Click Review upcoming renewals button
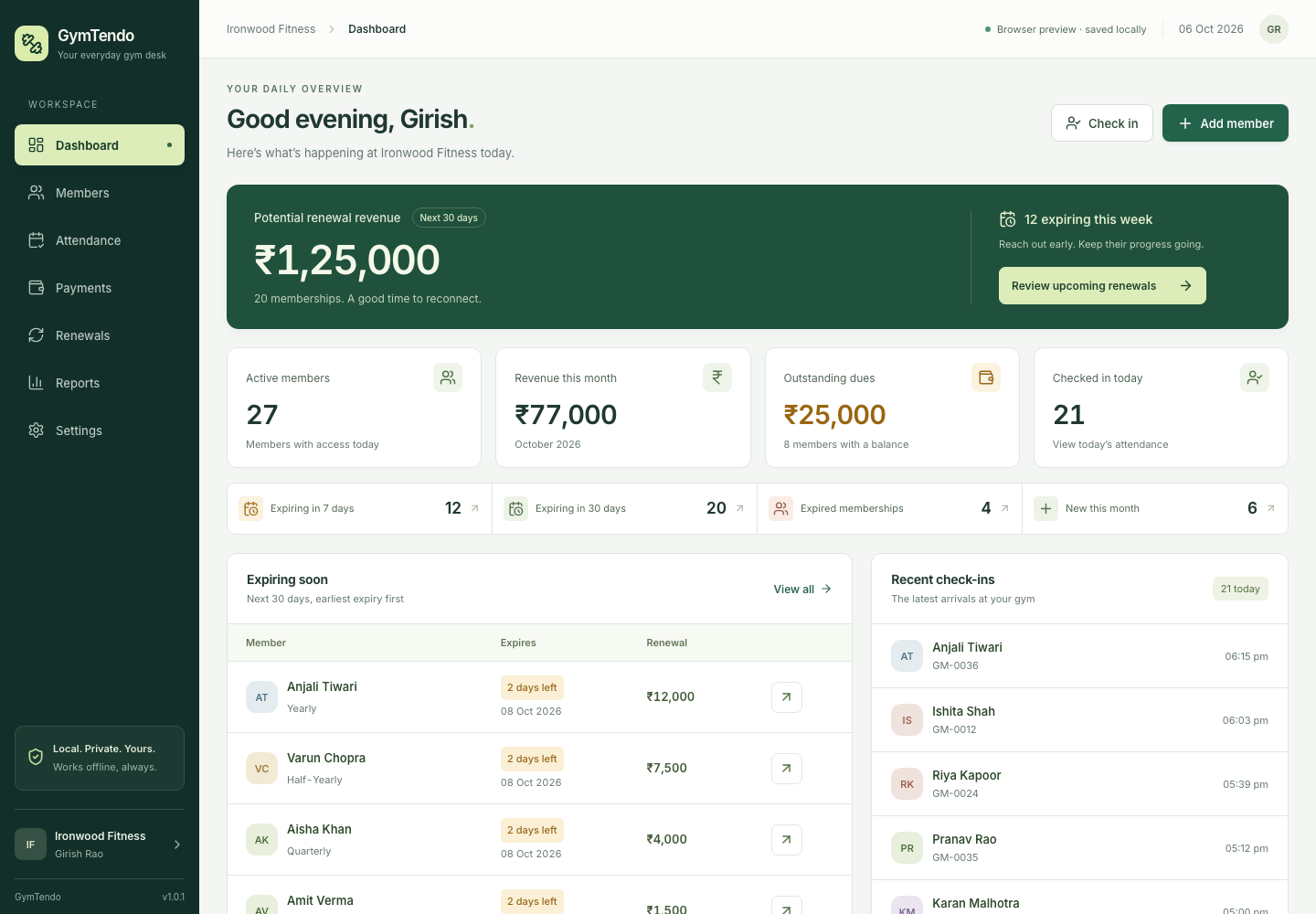The width and height of the screenshot is (1316, 914). [x=1102, y=286]
